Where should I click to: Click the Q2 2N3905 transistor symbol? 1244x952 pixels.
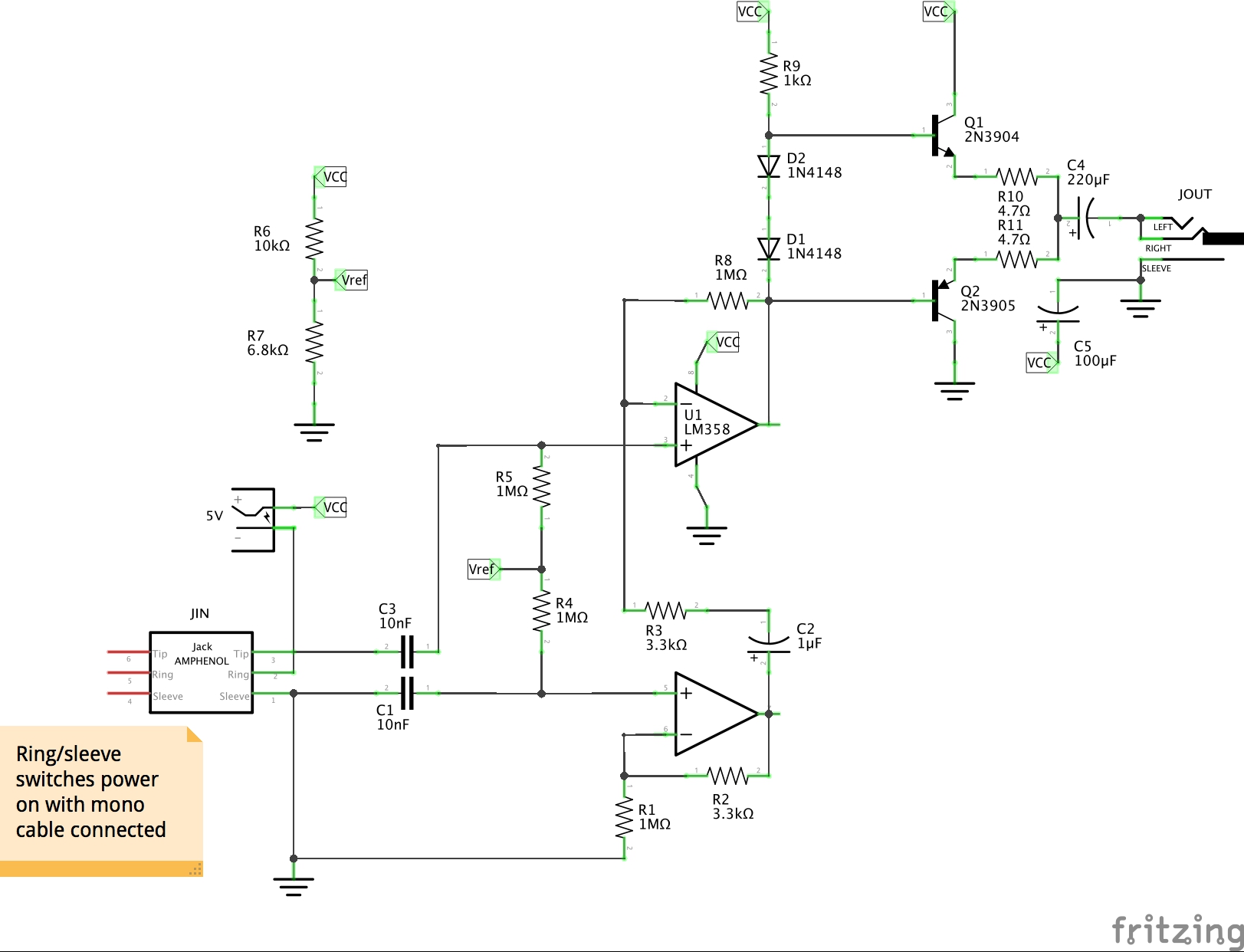click(942, 300)
